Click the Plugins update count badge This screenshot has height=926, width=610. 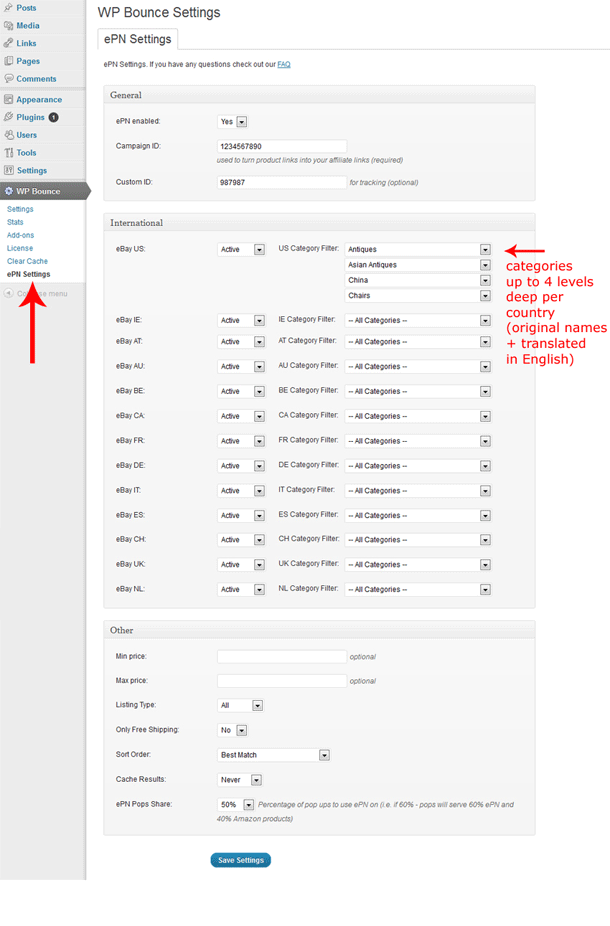(x=54, y=117)
